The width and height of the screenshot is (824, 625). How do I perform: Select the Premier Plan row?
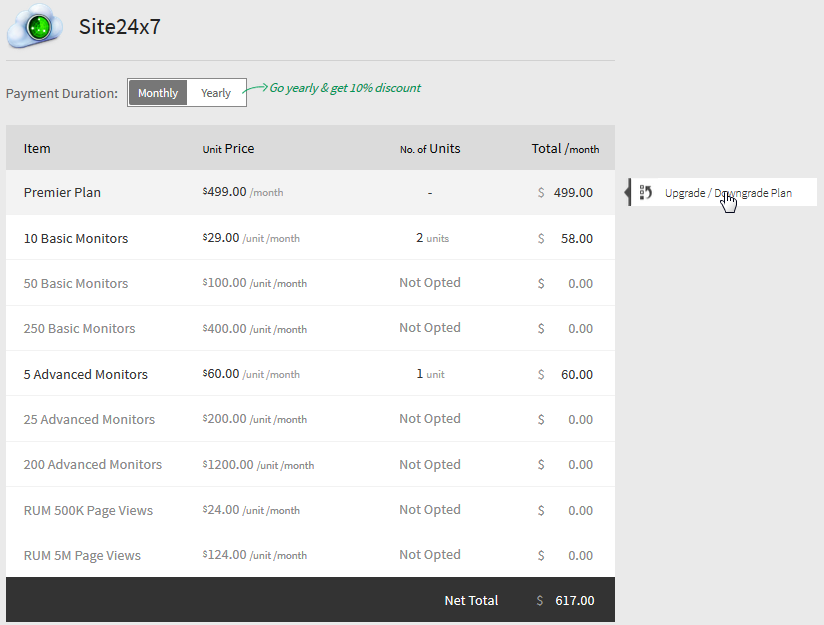[x=62, y=192]
